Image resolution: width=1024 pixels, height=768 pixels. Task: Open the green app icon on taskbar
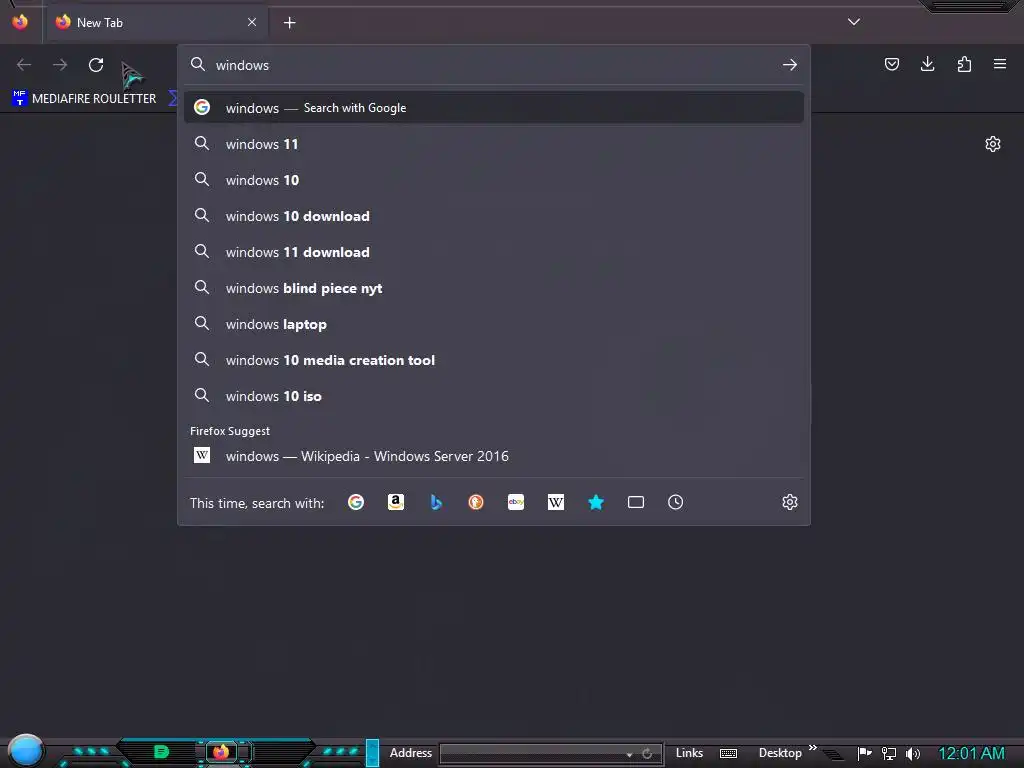click(x=161, y=752)
